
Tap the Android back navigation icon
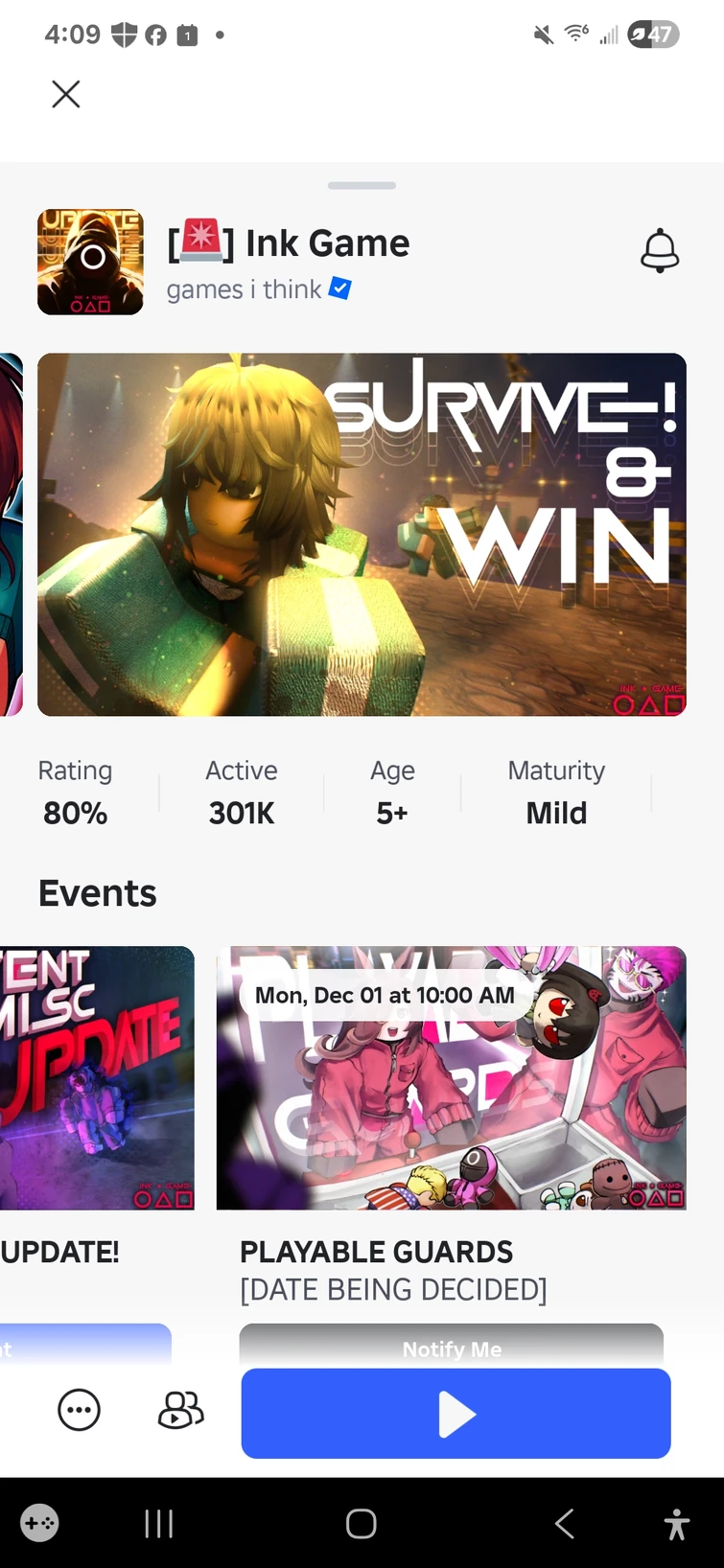[x=565, y=1523]
